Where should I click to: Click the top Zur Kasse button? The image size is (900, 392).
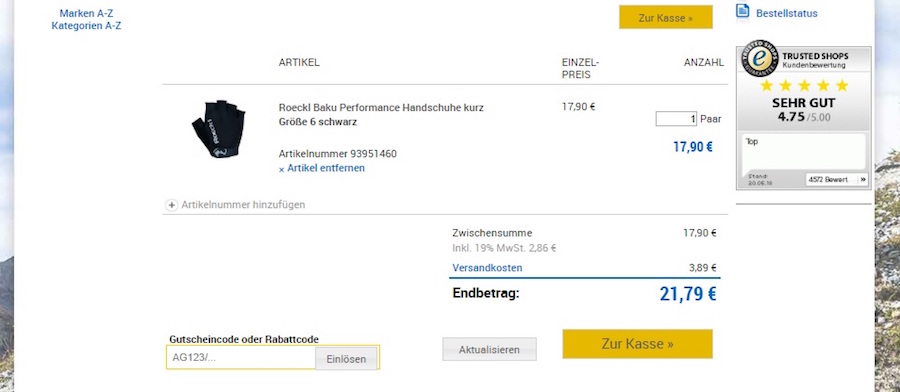pyautogui.click(x=666, y=17)
